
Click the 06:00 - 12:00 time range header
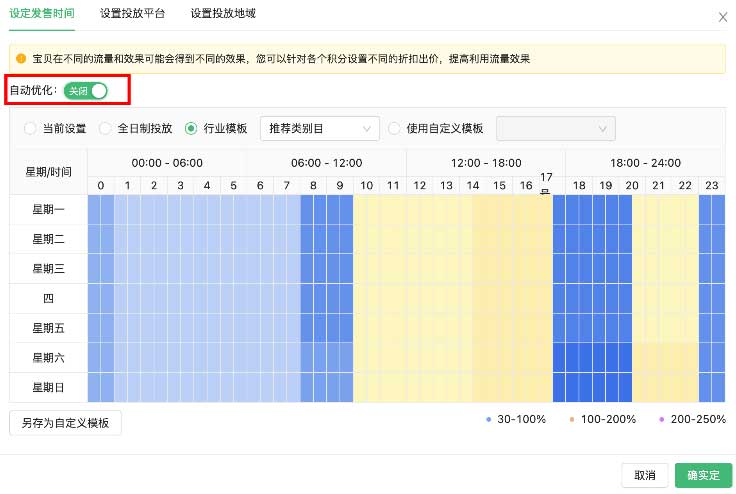click(327, 163)
